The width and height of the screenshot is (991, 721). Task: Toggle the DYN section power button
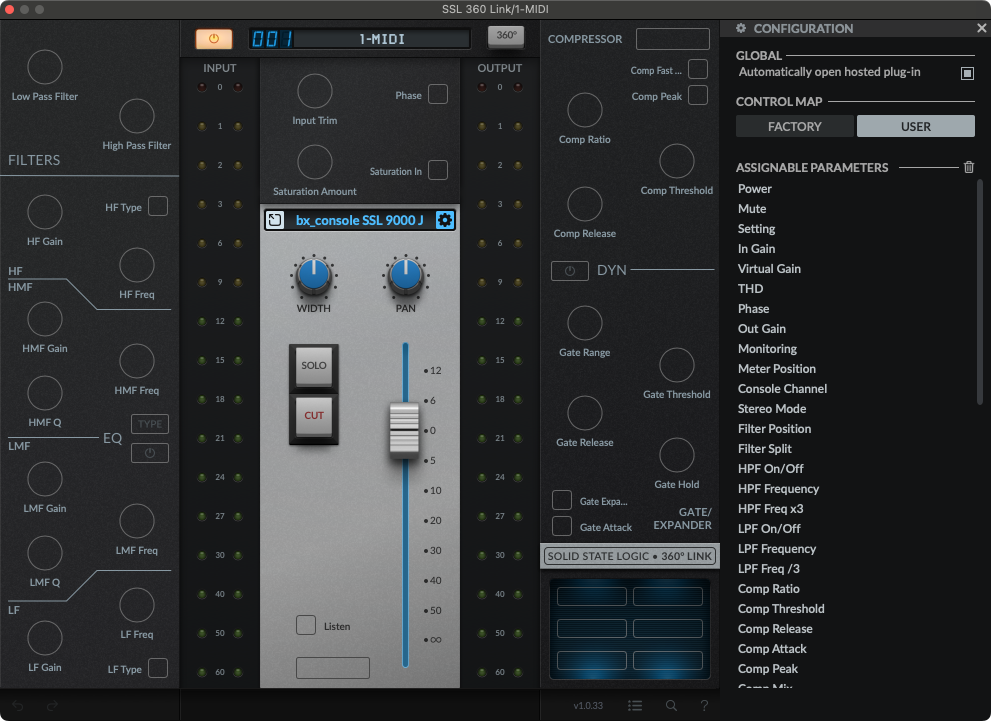pos(569,271)
